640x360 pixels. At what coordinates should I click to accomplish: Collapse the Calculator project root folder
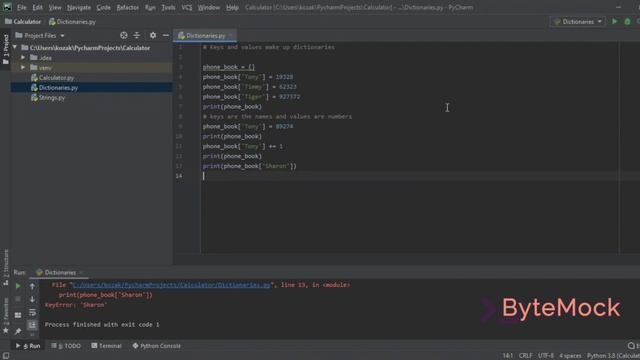point(15,48)
